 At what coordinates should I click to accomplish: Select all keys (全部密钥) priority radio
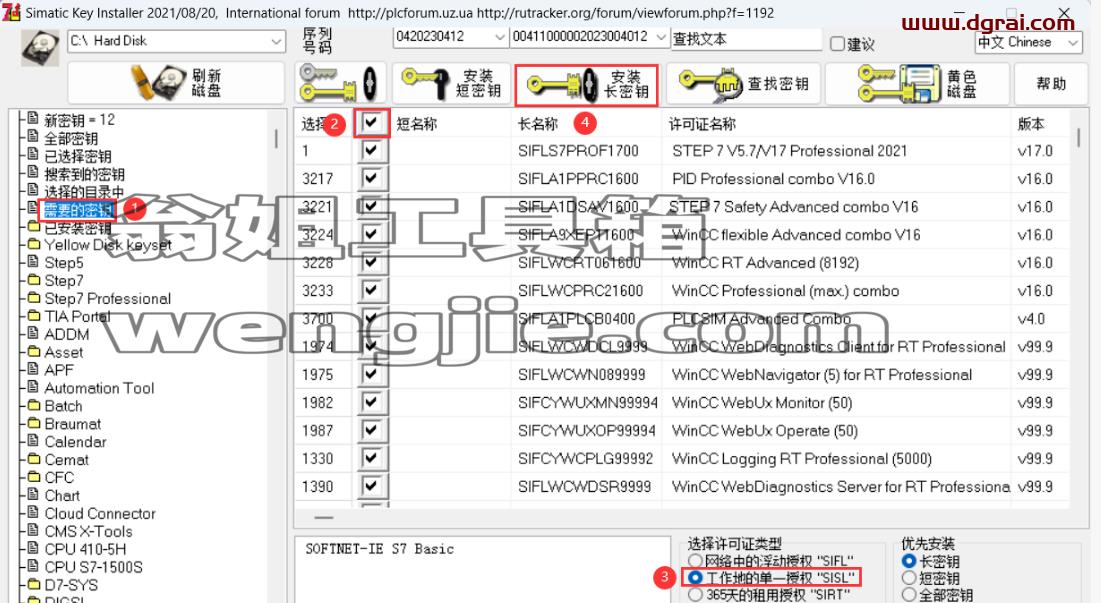[909, 595]
